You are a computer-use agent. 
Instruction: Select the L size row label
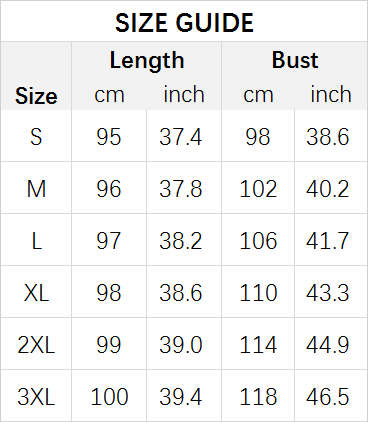point(36,241)
